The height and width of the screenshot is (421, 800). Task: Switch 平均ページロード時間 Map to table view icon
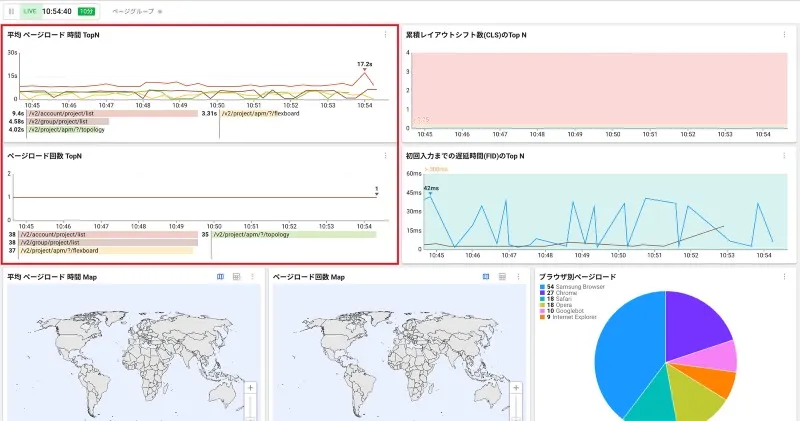(236, 277)
